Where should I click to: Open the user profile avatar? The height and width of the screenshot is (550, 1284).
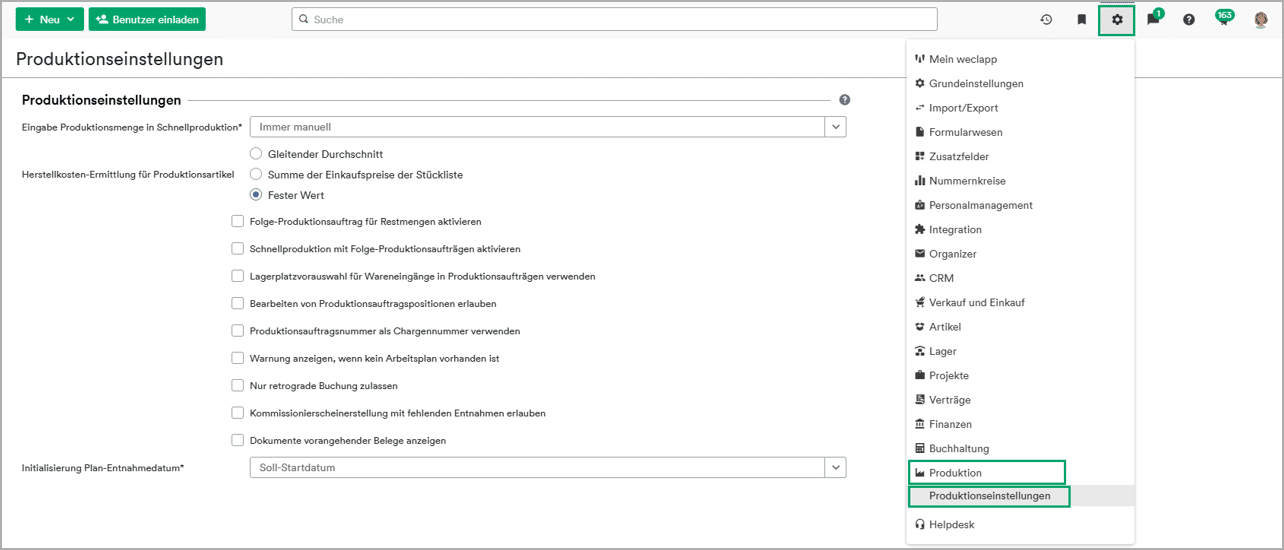tap(1261, 20)
